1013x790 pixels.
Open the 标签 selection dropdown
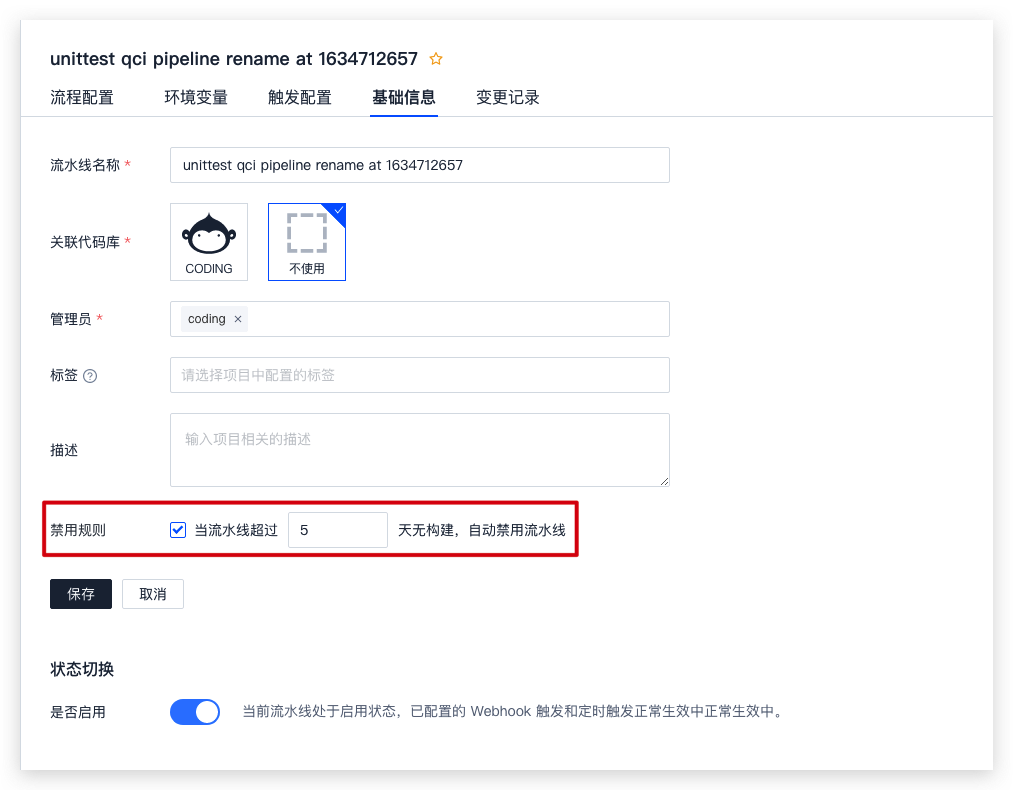(x=419, y=375)
